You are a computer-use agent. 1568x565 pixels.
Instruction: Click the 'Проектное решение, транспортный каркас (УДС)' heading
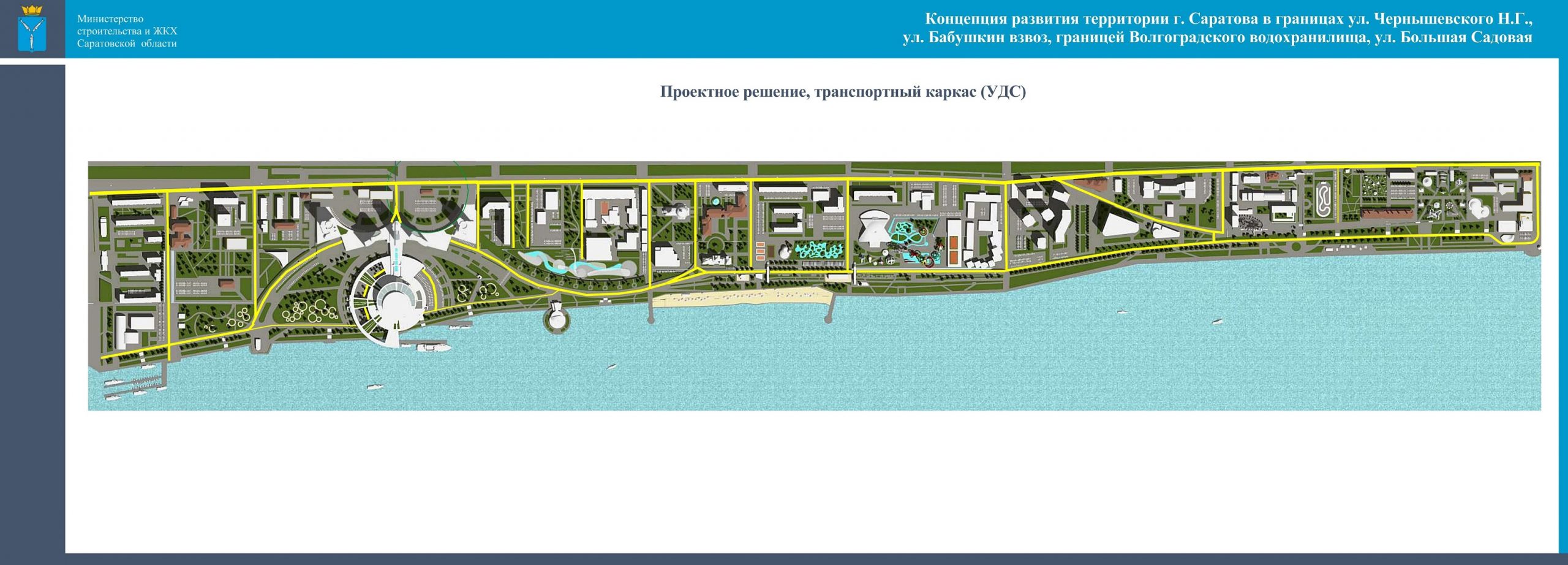tap(843, 93)
